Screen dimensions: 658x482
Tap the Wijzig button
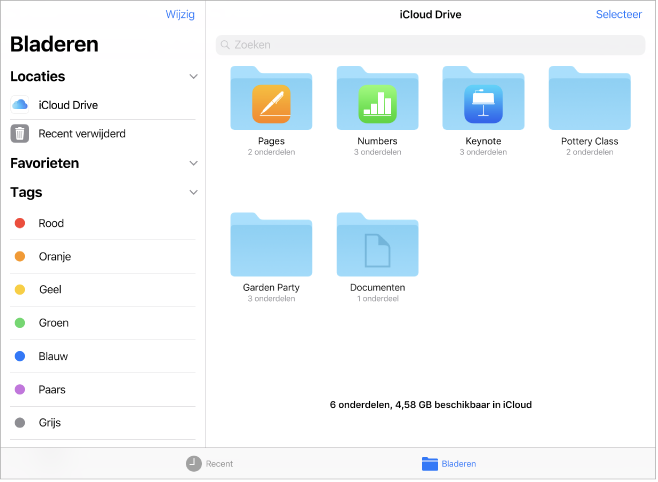[x=180, y=15]
